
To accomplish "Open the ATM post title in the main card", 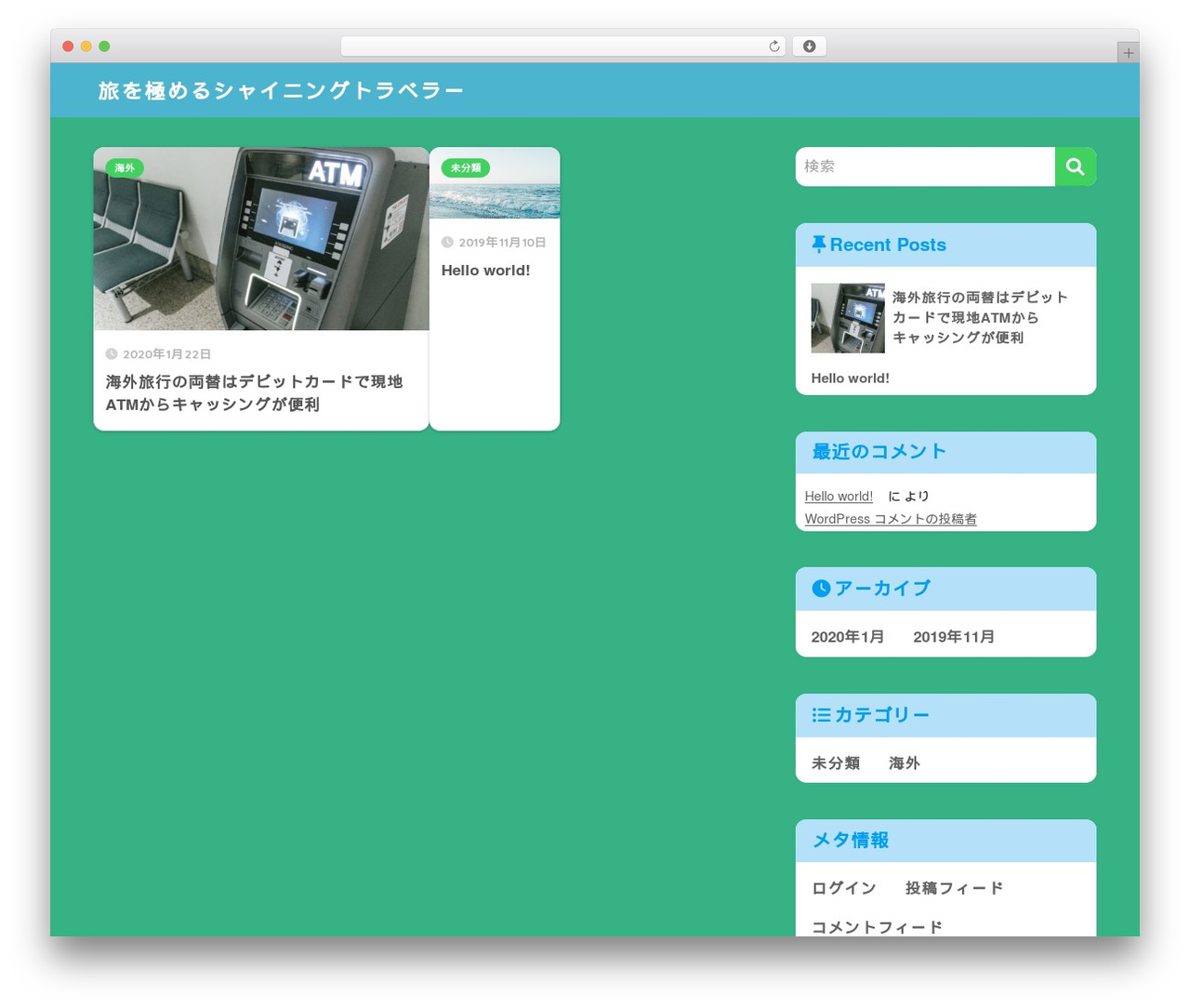I will tap(254, 393).
